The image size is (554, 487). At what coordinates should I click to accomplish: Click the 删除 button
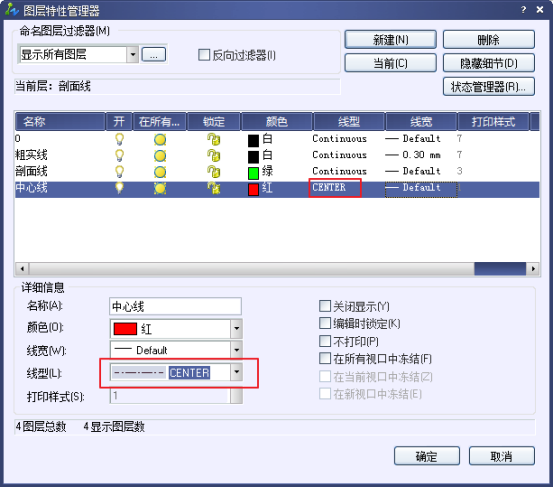tap(489, 40)
